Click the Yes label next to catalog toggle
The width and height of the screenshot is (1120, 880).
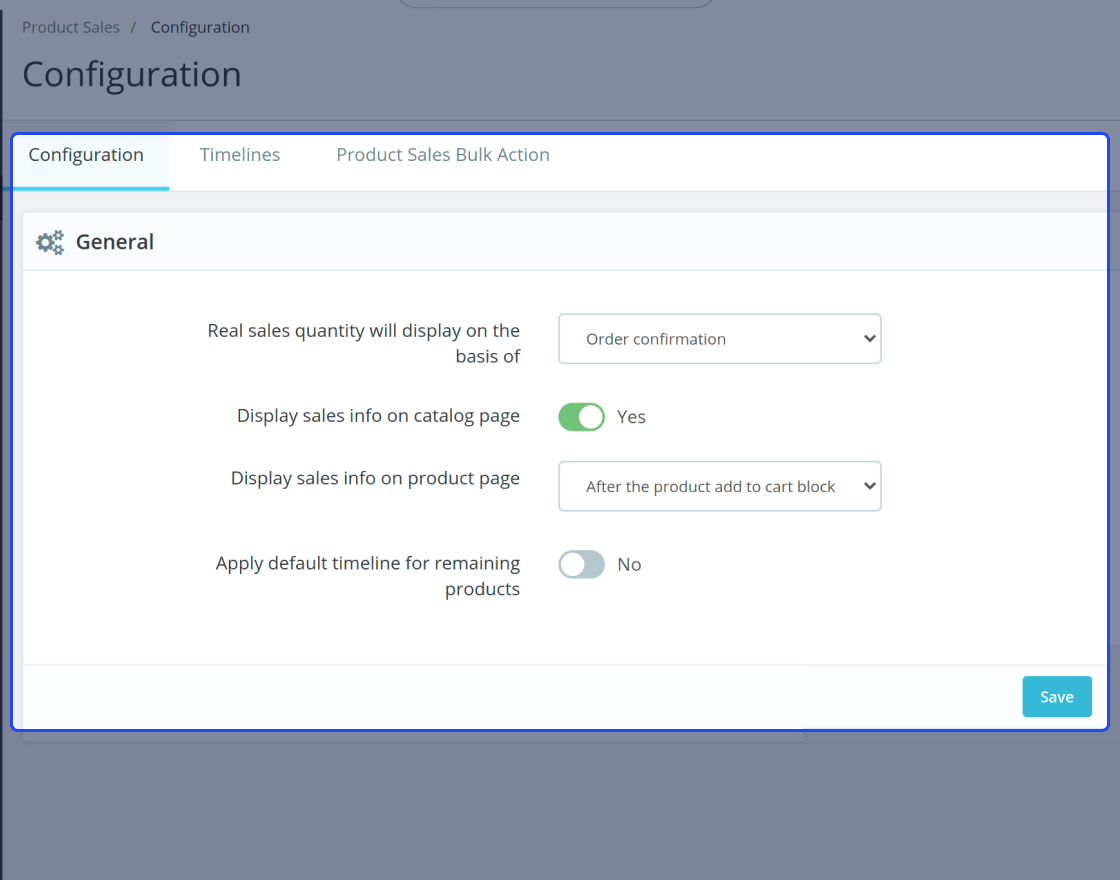[x=631, y=417]
